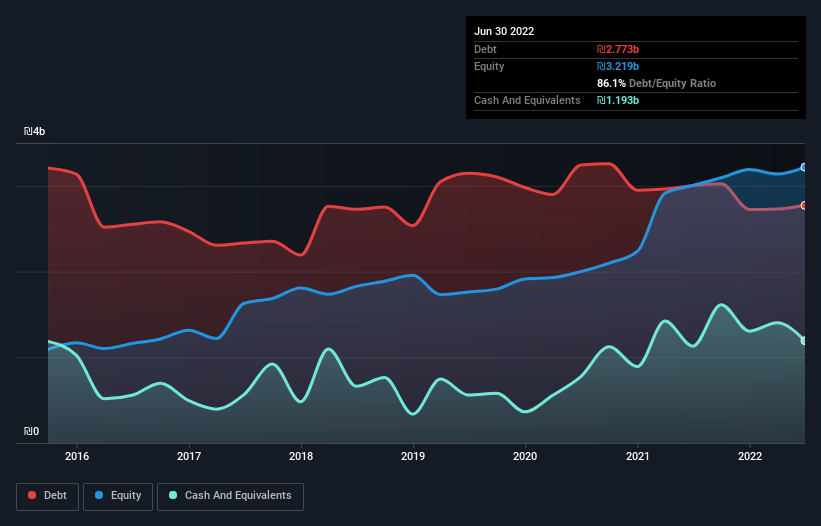821x526 pixels.
Task: Toggle the Equity series legend button
Action: pyautogui.click(x=118, y=496)
